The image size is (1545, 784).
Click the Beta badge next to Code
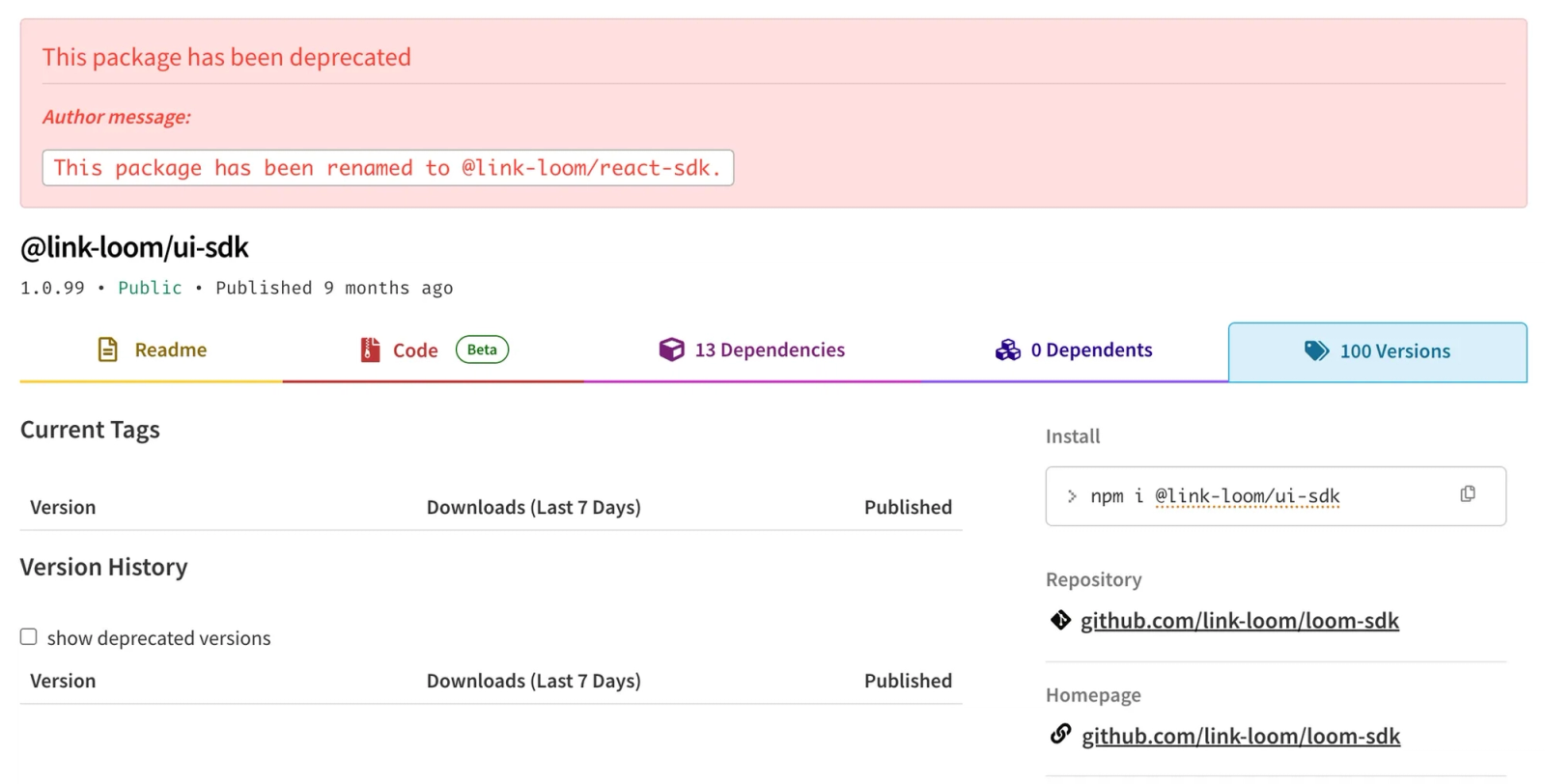click(482, 350)
